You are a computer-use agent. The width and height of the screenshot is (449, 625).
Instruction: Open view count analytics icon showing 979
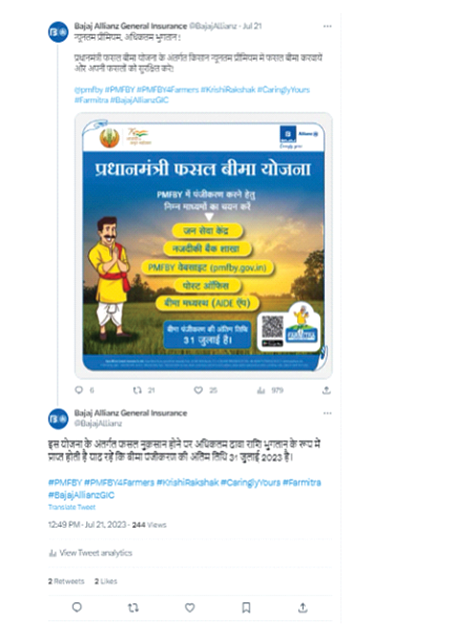point(261,390)
